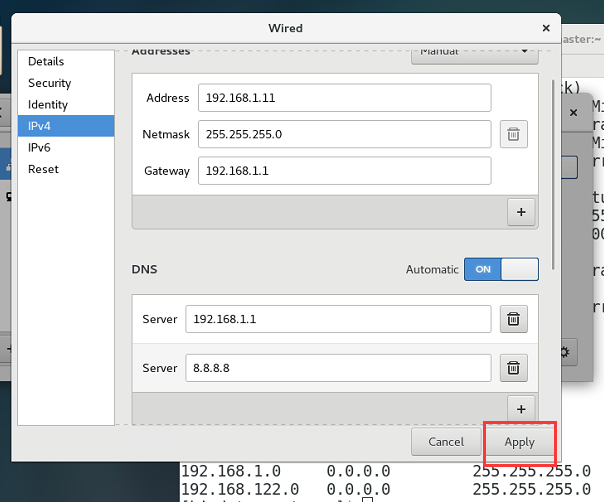Close the background window behind the dialog
The image size is (604, 502).
coord(573,112)
